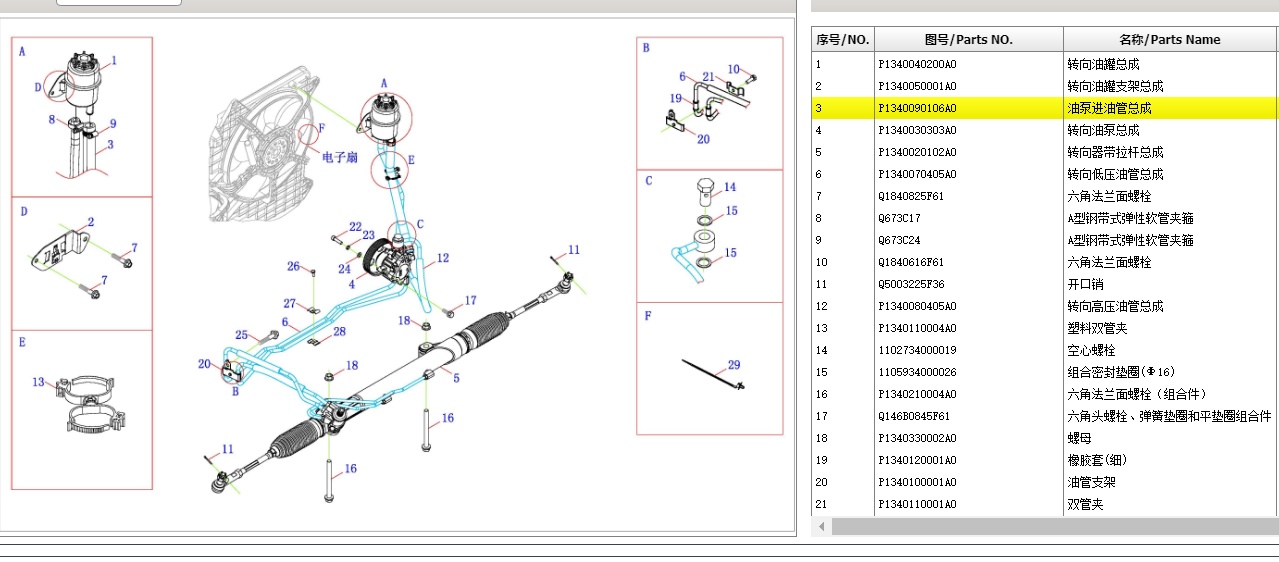Click part number Q5003225F36
1279x562 pixels.
[x=911, y=284]
